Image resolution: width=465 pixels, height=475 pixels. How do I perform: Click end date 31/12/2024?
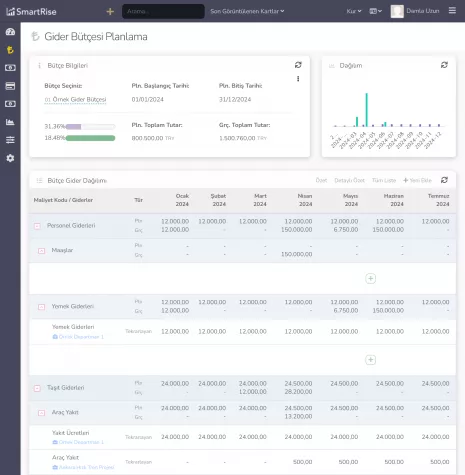[x=235, y=99]
